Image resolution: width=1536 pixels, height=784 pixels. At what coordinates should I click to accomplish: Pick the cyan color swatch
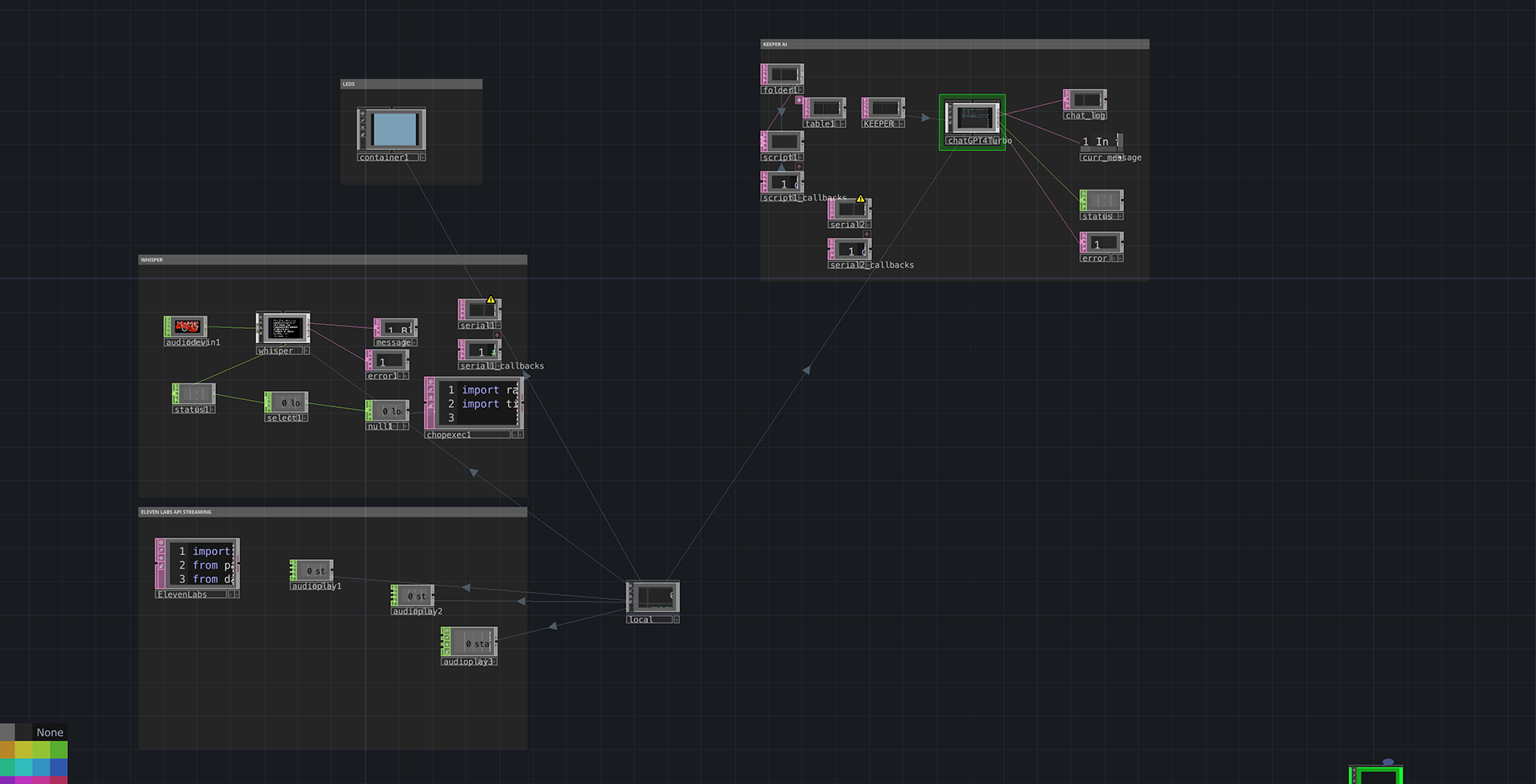pos(24,767)
